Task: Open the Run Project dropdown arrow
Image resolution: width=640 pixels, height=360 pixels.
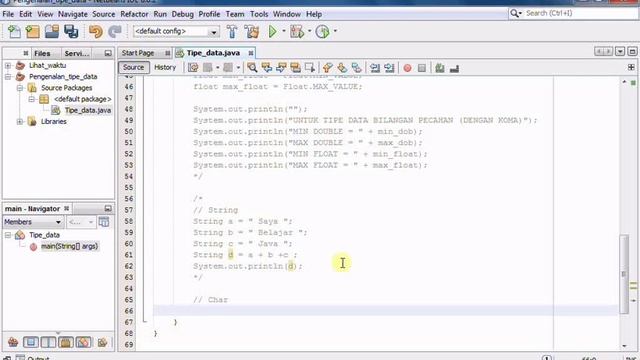Action: [x=284, y=31]
